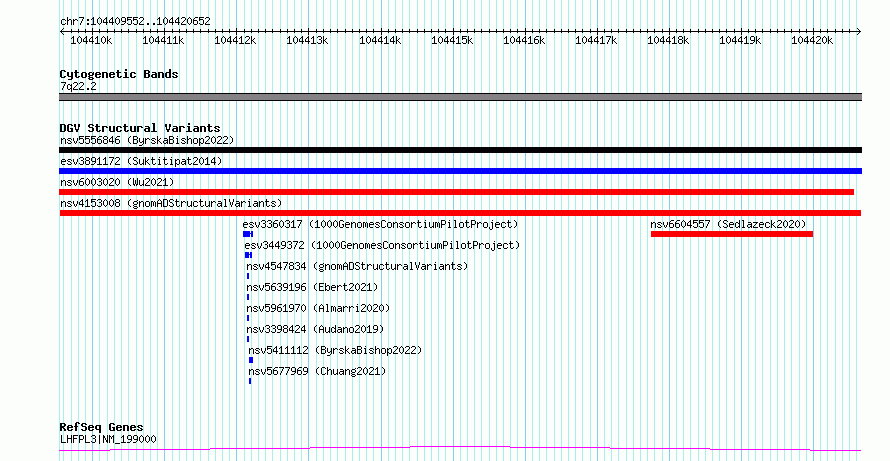Click the 7q22.2 band label
The width and height of the screenshot is (890, 461).
[78, 86]
